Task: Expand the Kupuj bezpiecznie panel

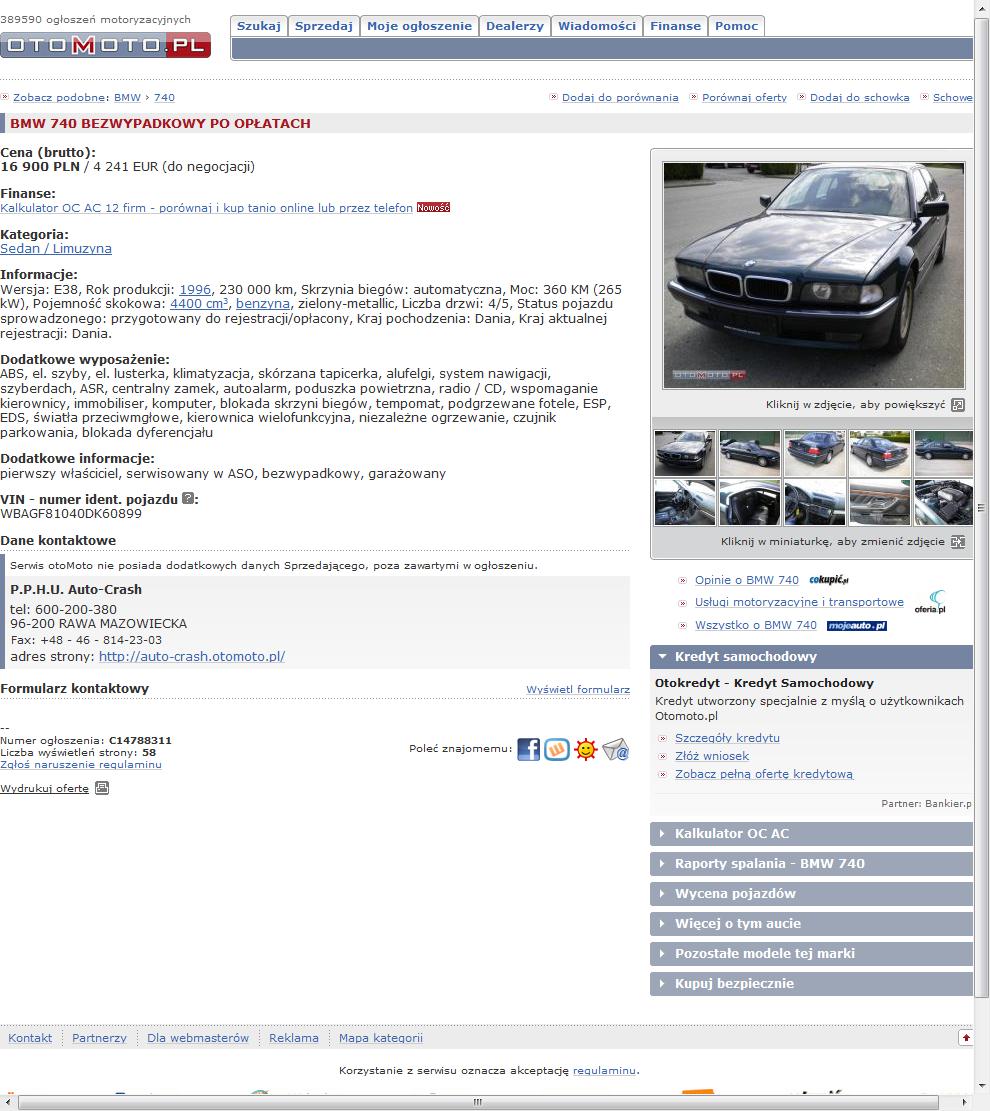Action: pos(811,983)
